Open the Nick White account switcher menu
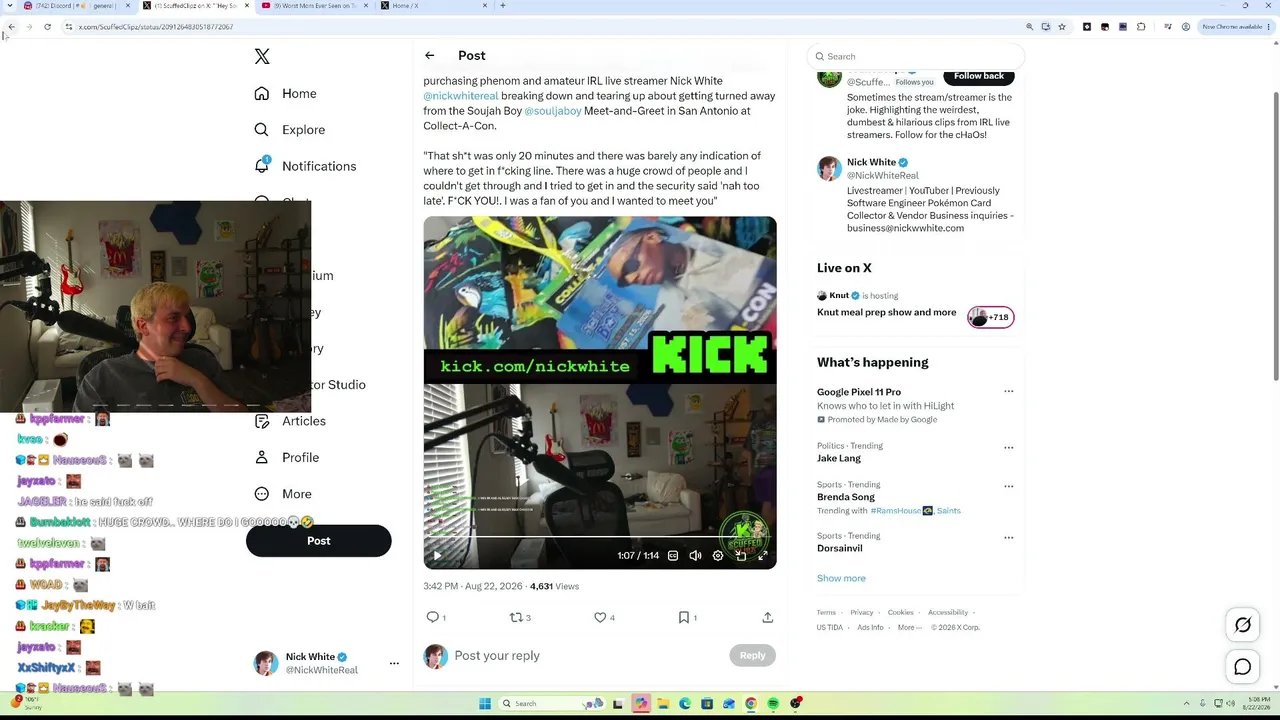This screenshot has height=720, width=1280. pos(394,663)
